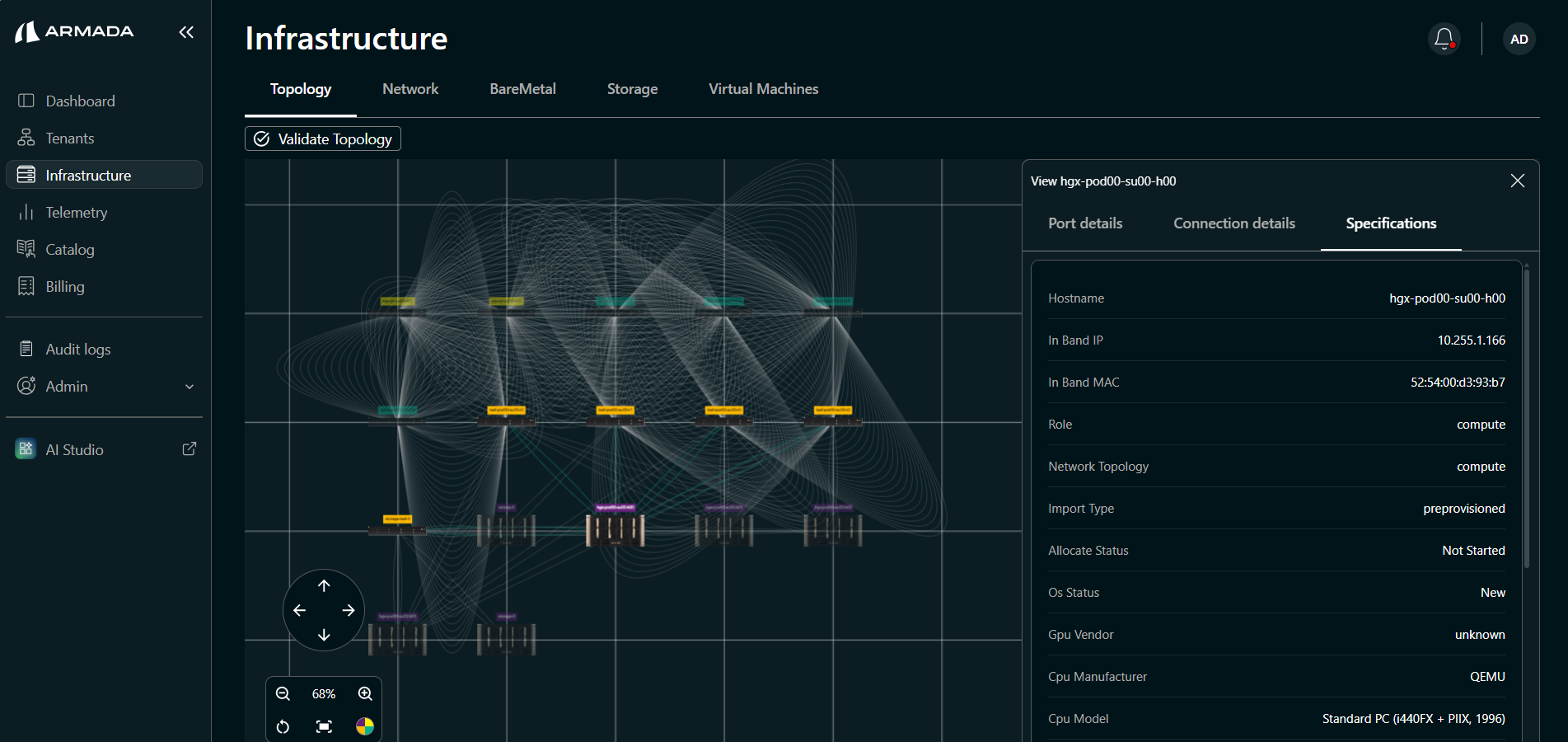Close the hgx-pod00-su00-h00 details panel
Screen dimensions: 1568x742
coord(1517,181)
